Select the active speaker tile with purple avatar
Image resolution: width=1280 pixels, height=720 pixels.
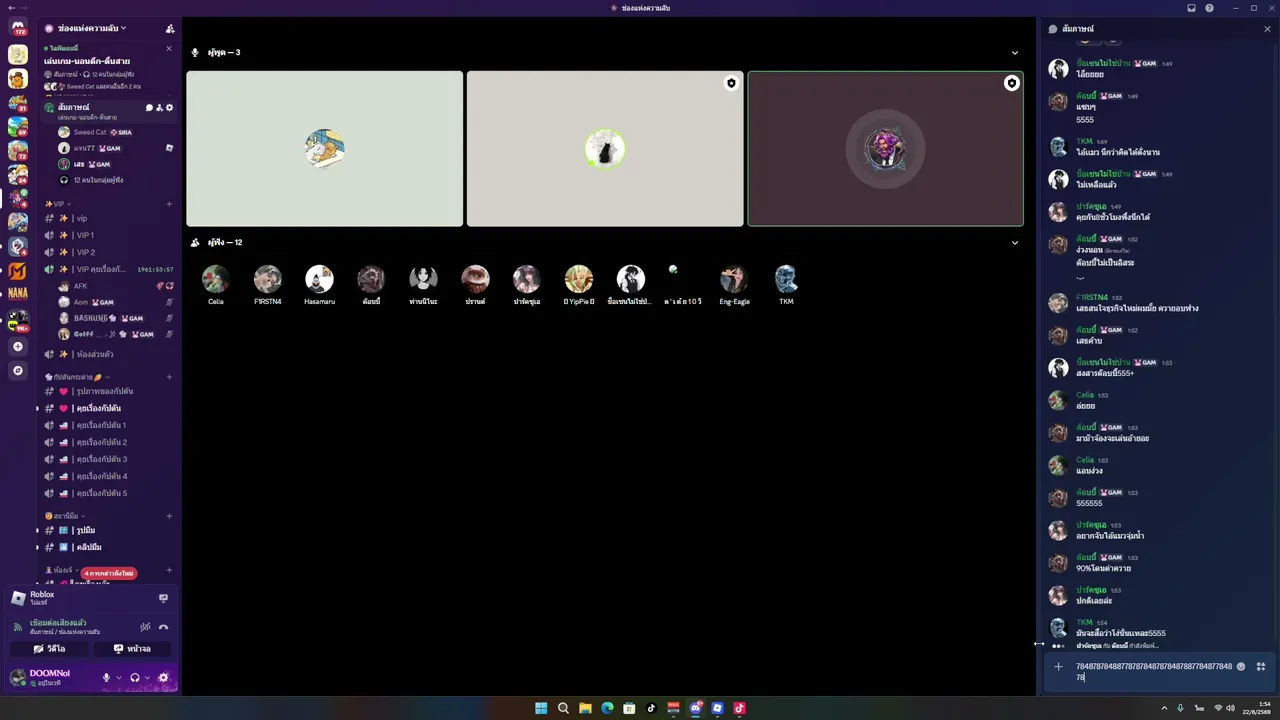tap(885, 149)
